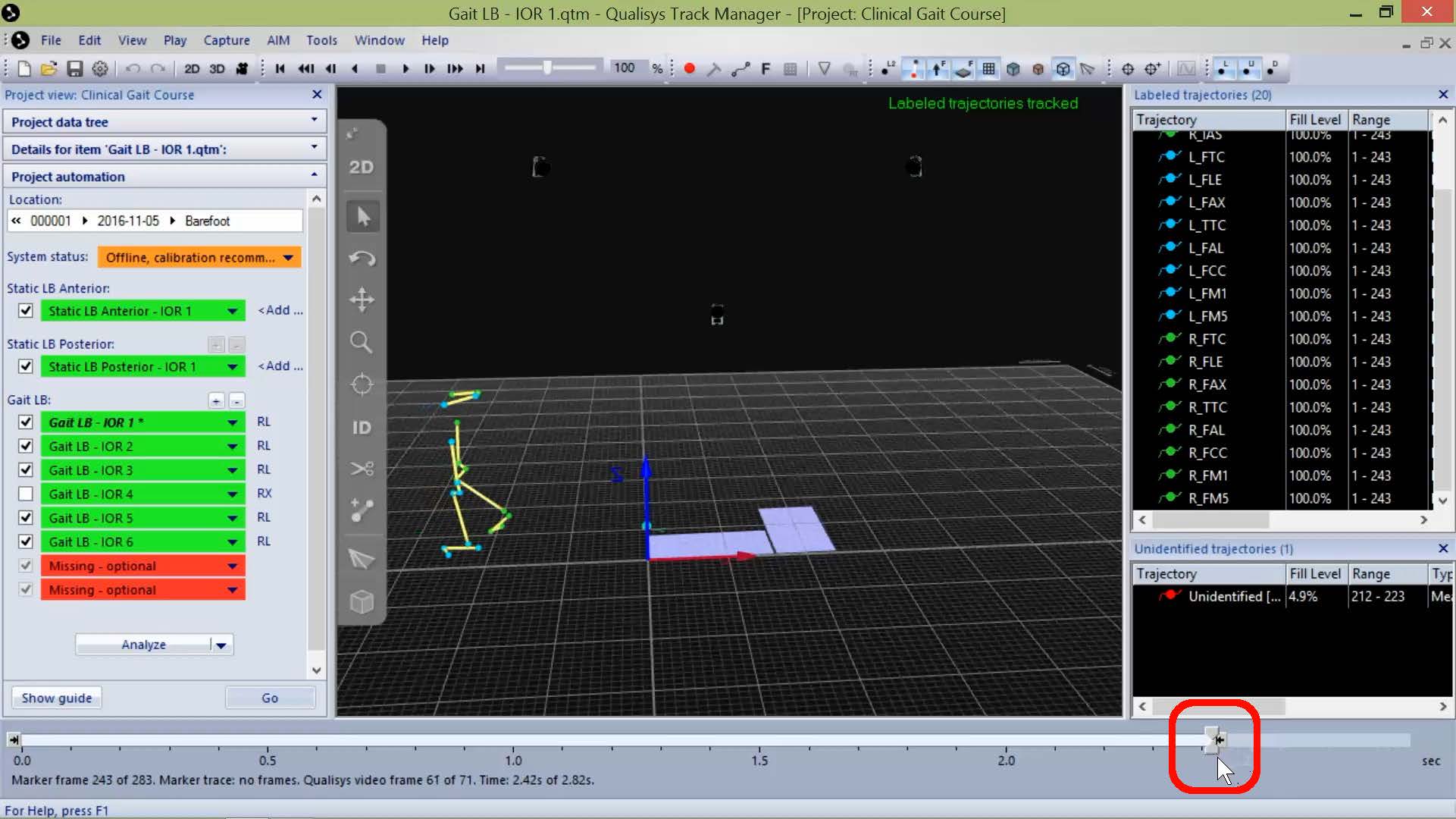Play the capture forward
The image size is (1456, 819).
(405, 69)
